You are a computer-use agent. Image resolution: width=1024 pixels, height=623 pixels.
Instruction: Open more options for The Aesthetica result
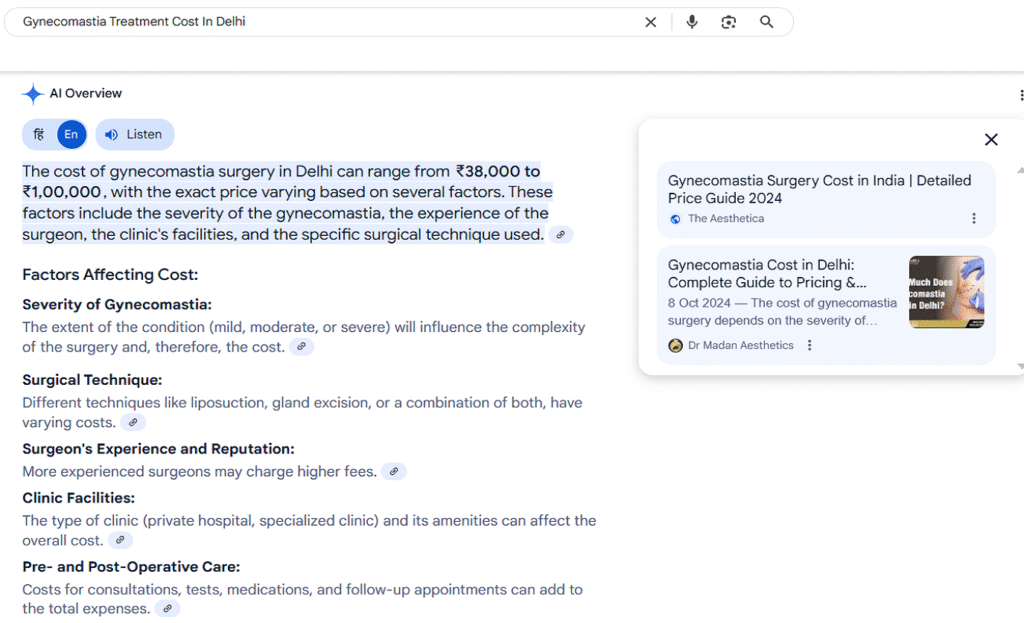pos(974,219)
